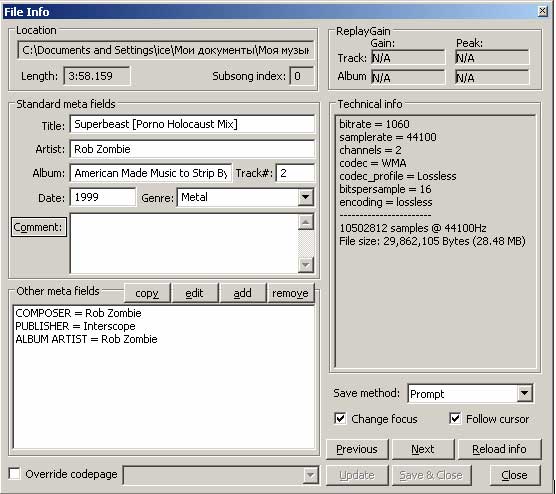Image resolution: width=556 pixels, height=494 pixels.
Task: Click the Subsong index field
Action: [x=301, y=76]
